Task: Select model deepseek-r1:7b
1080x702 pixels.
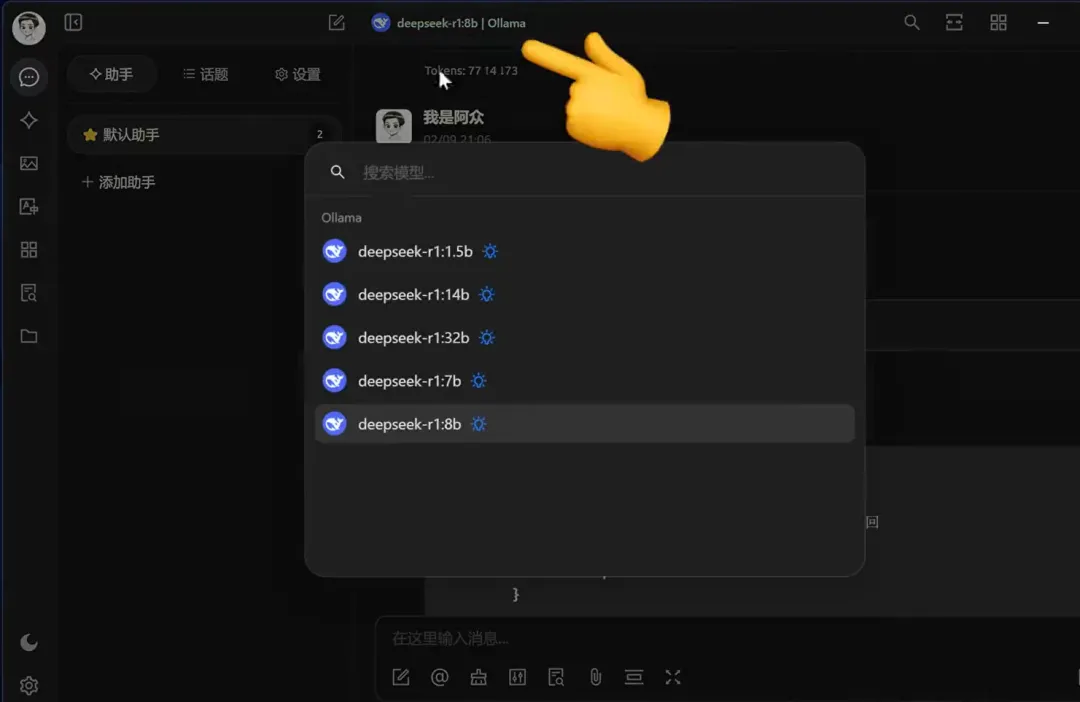Action: [x=584, y=381]
